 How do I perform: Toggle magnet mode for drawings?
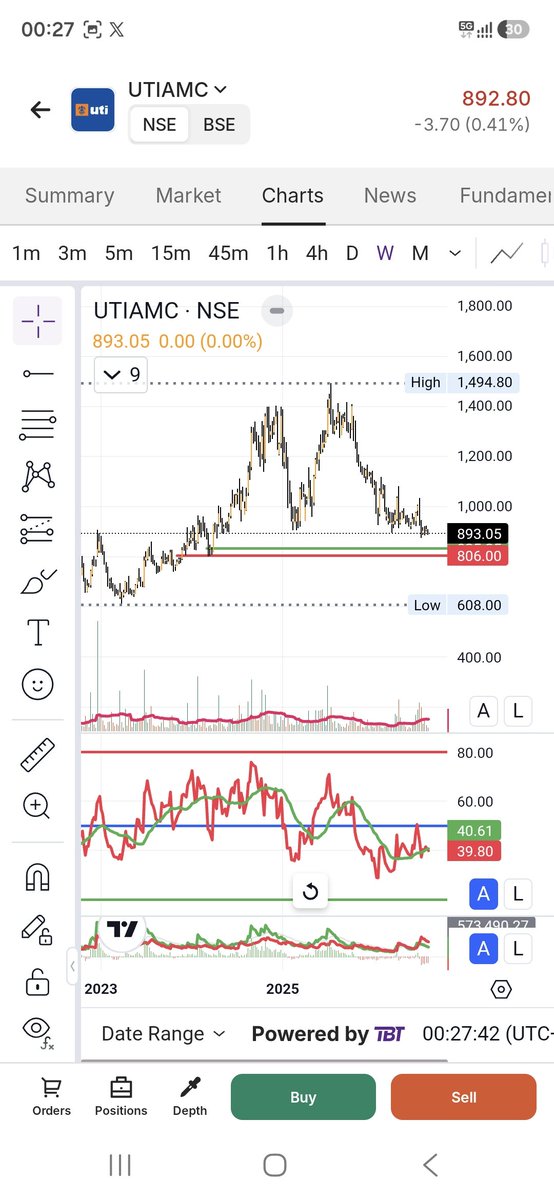(x=38, y=877)
